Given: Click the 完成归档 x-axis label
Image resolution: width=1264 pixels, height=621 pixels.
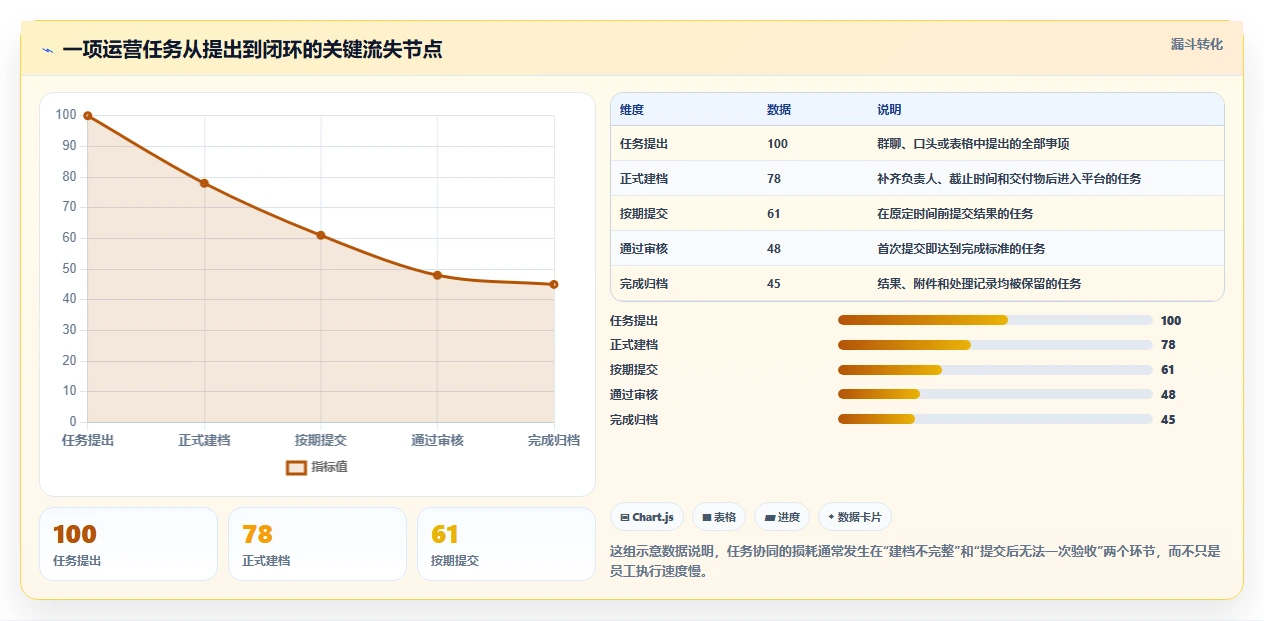Looking at the screenshot, I should coord(554,440).
